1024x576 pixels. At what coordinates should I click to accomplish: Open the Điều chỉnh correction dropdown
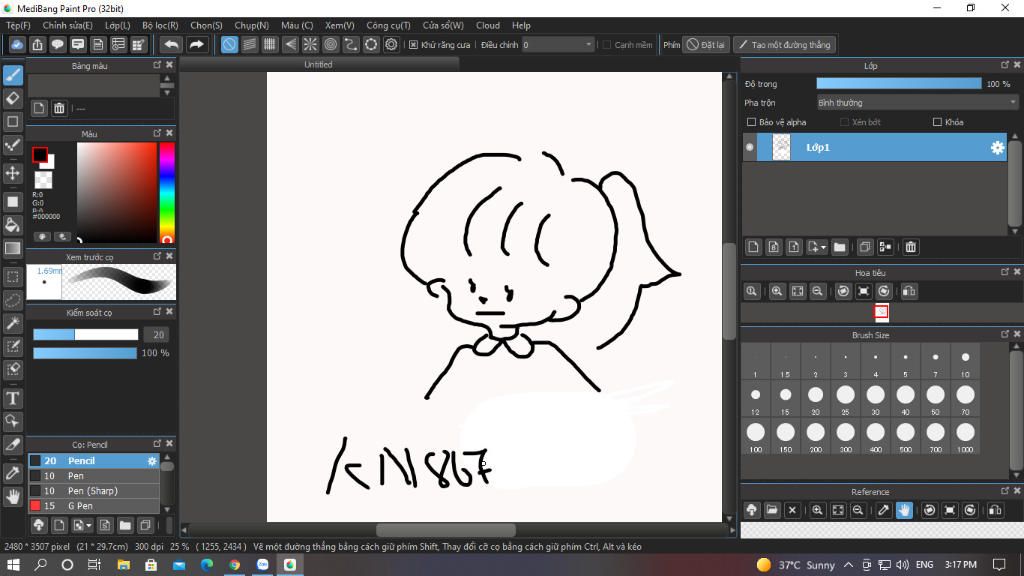point(557,44)
